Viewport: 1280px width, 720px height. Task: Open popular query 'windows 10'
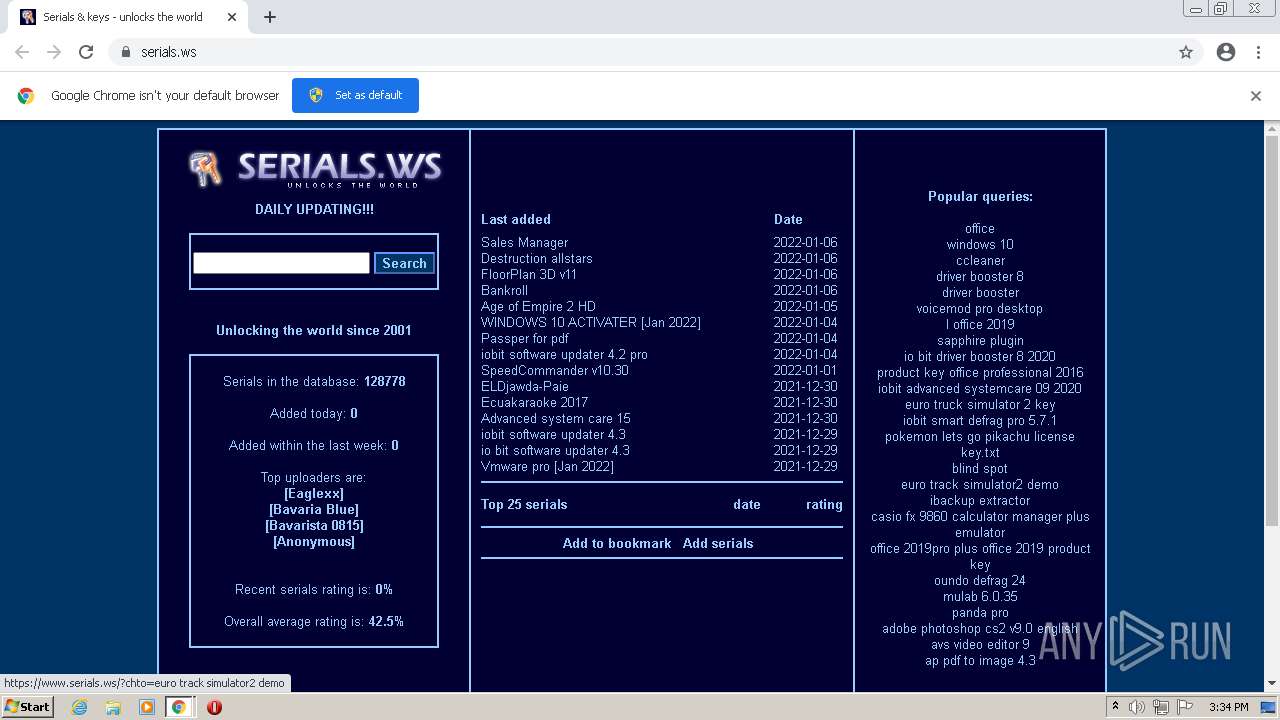click(980, 244)
